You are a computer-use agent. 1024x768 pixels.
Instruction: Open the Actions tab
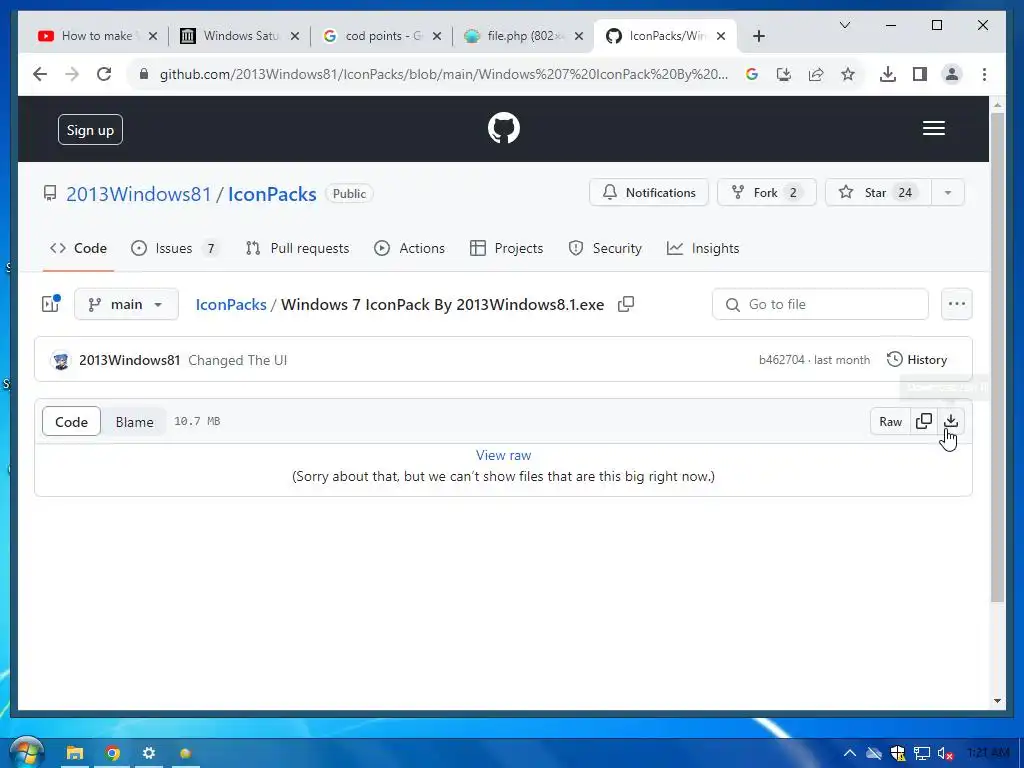[409, 248]
